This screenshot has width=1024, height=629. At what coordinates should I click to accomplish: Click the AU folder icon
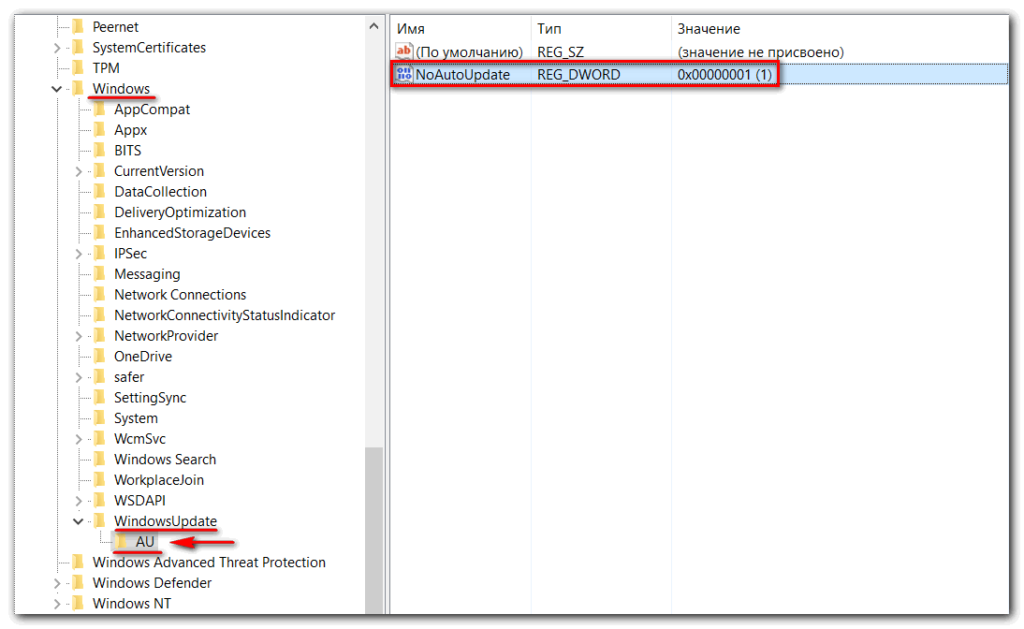click(x=122, y=542)
